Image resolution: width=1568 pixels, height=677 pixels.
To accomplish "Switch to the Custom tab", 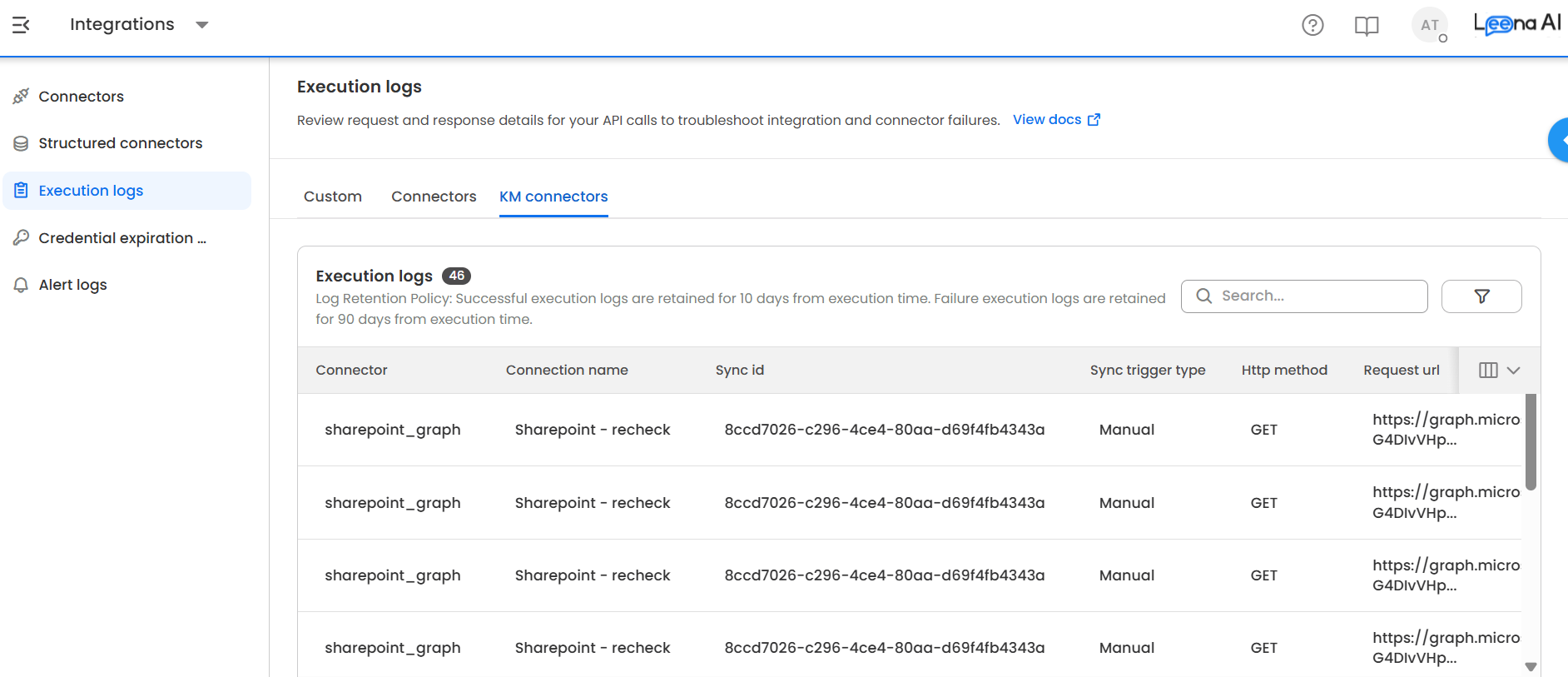I will 333,197.
